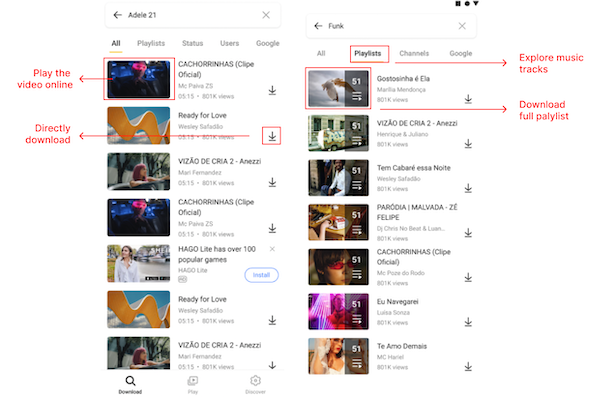Image resolution: width=600 pixels, height=398 pixels.
Task: Go back from the Funk search
Action: click(318, 26)
